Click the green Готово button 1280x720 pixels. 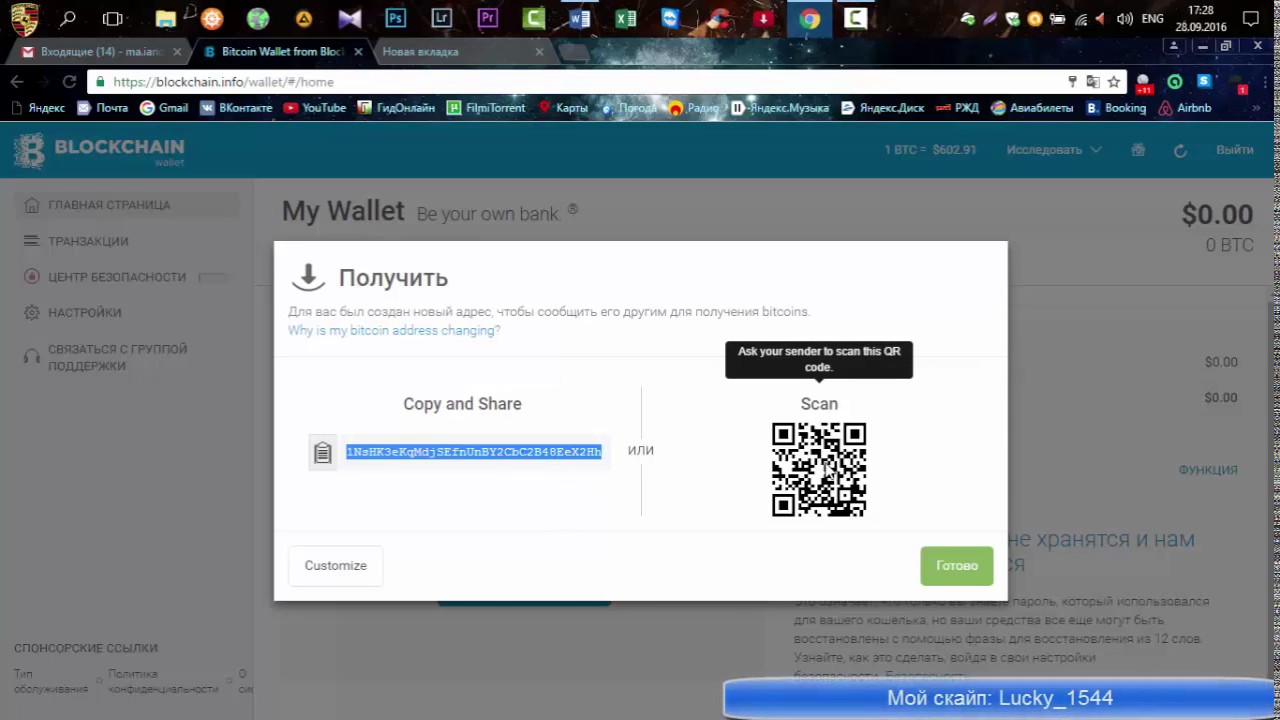[957, 566]
